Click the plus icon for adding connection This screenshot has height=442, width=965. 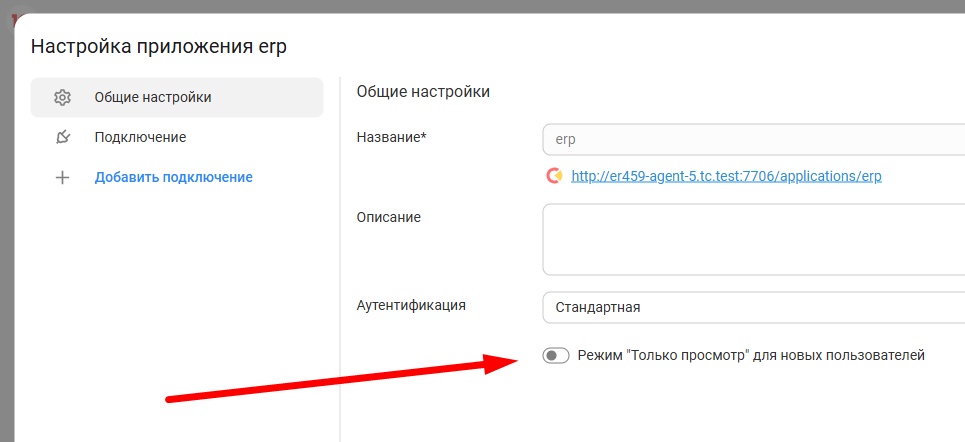click(x=62, y=177)
